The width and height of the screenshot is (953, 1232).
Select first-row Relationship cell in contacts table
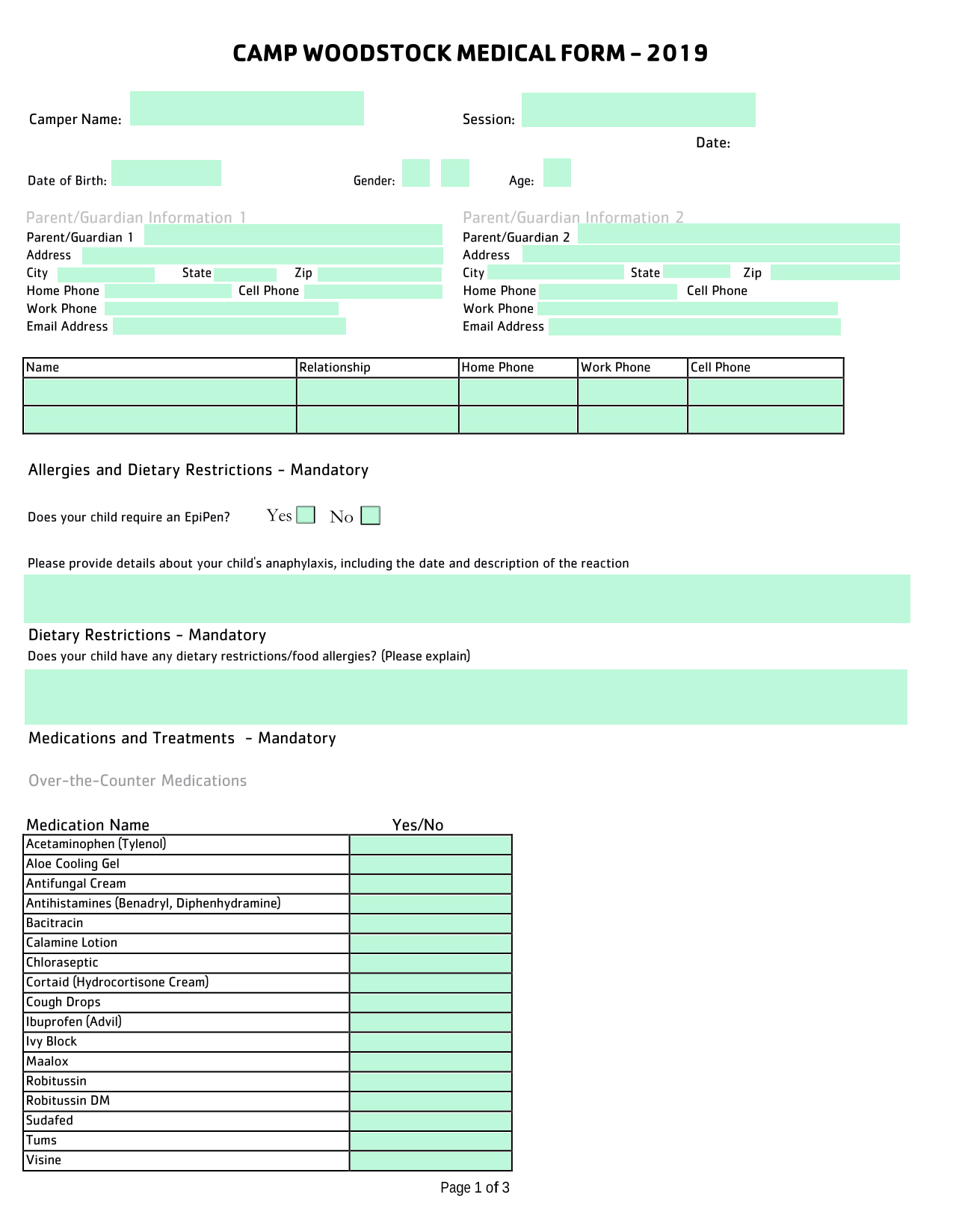click(377, 392)
